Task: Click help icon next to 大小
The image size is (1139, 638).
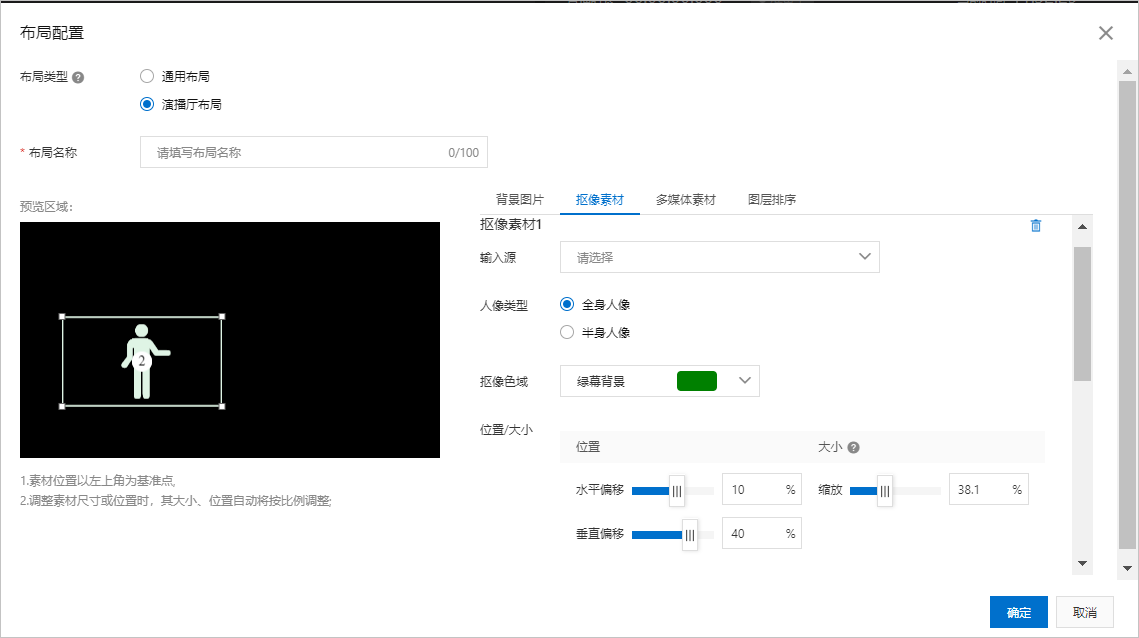Action: coord(854,448)
